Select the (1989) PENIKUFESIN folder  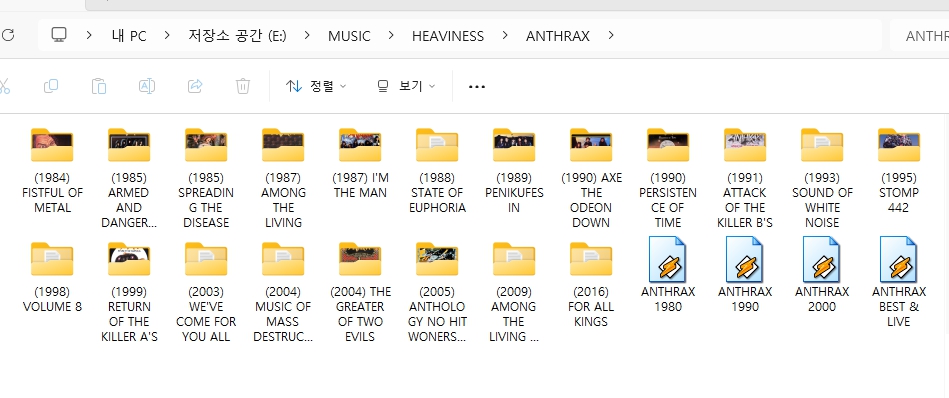(514, 171)
